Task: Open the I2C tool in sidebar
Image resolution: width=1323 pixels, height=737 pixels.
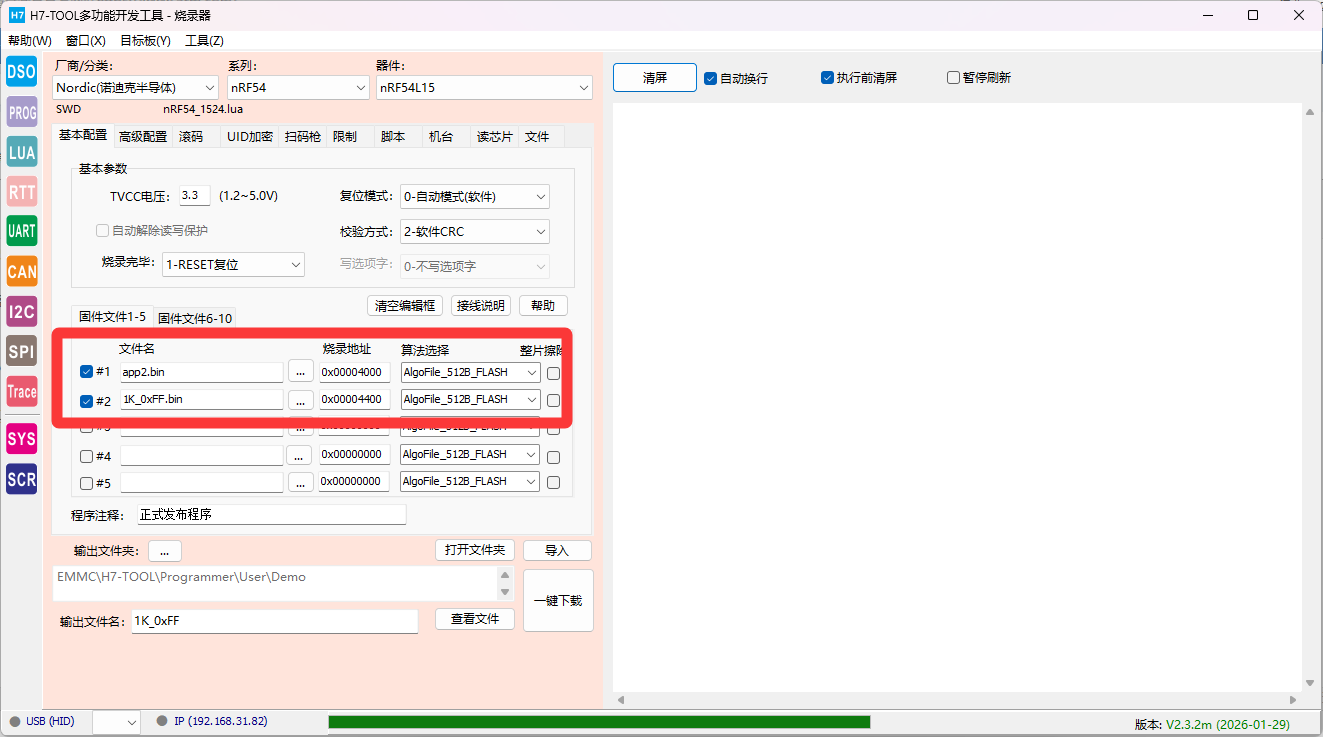Action: click(x=21, y=311)
